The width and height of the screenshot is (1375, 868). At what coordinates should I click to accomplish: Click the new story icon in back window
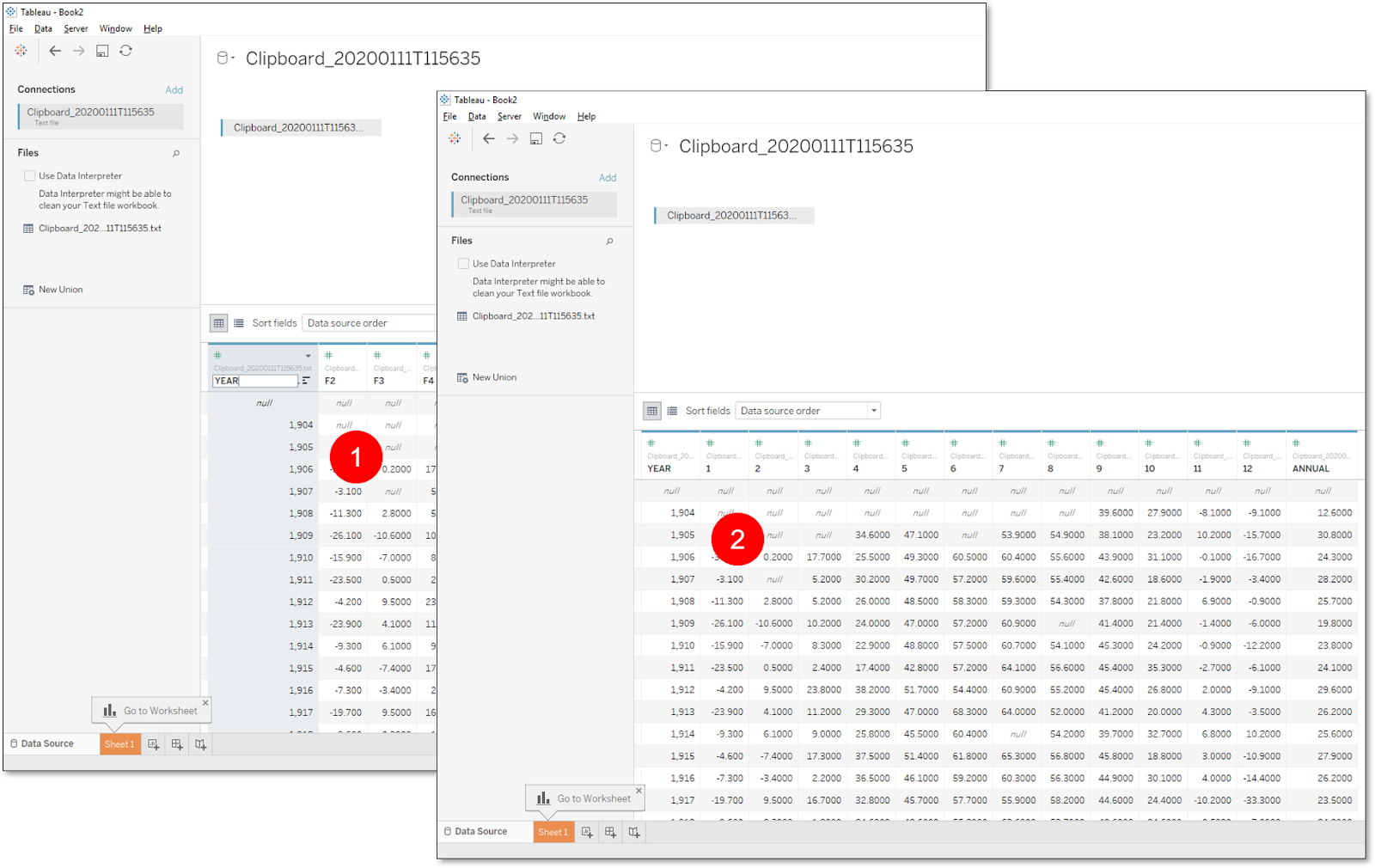[200, 744]
